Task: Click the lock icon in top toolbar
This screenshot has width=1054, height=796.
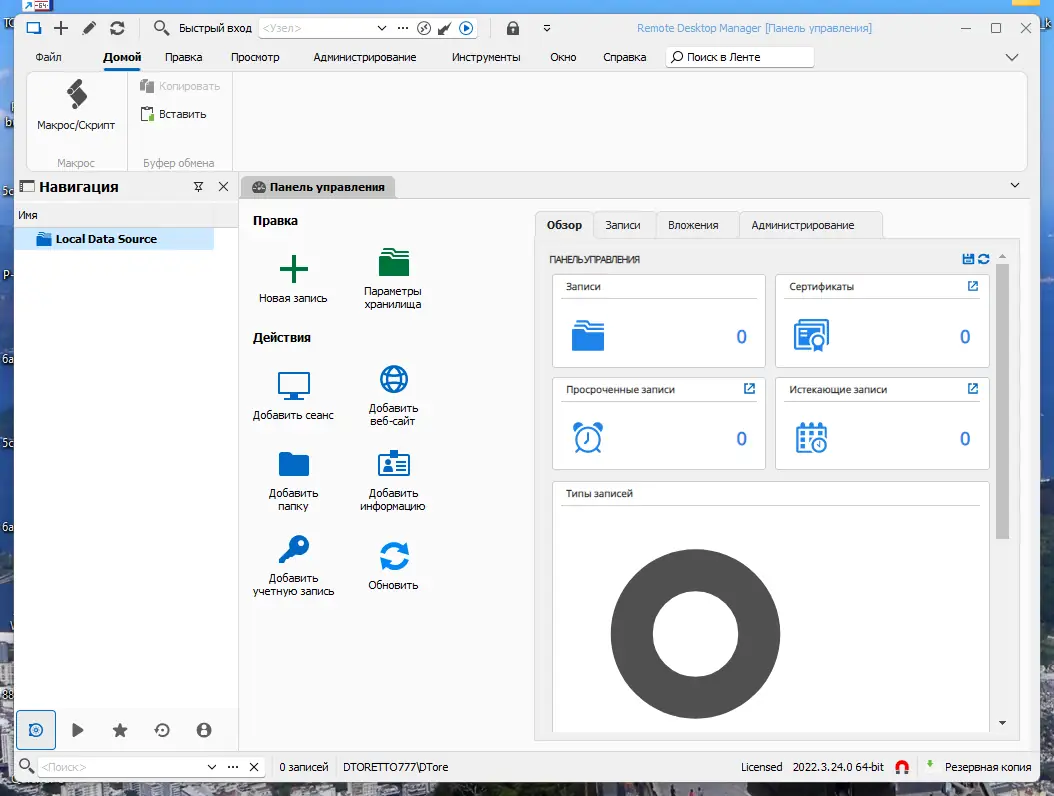Action: (513, 28)
